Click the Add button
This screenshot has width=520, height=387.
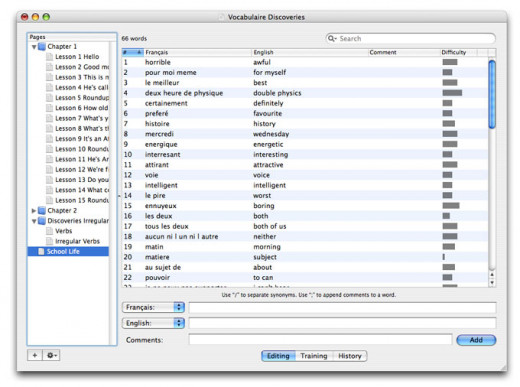(476, 340)
